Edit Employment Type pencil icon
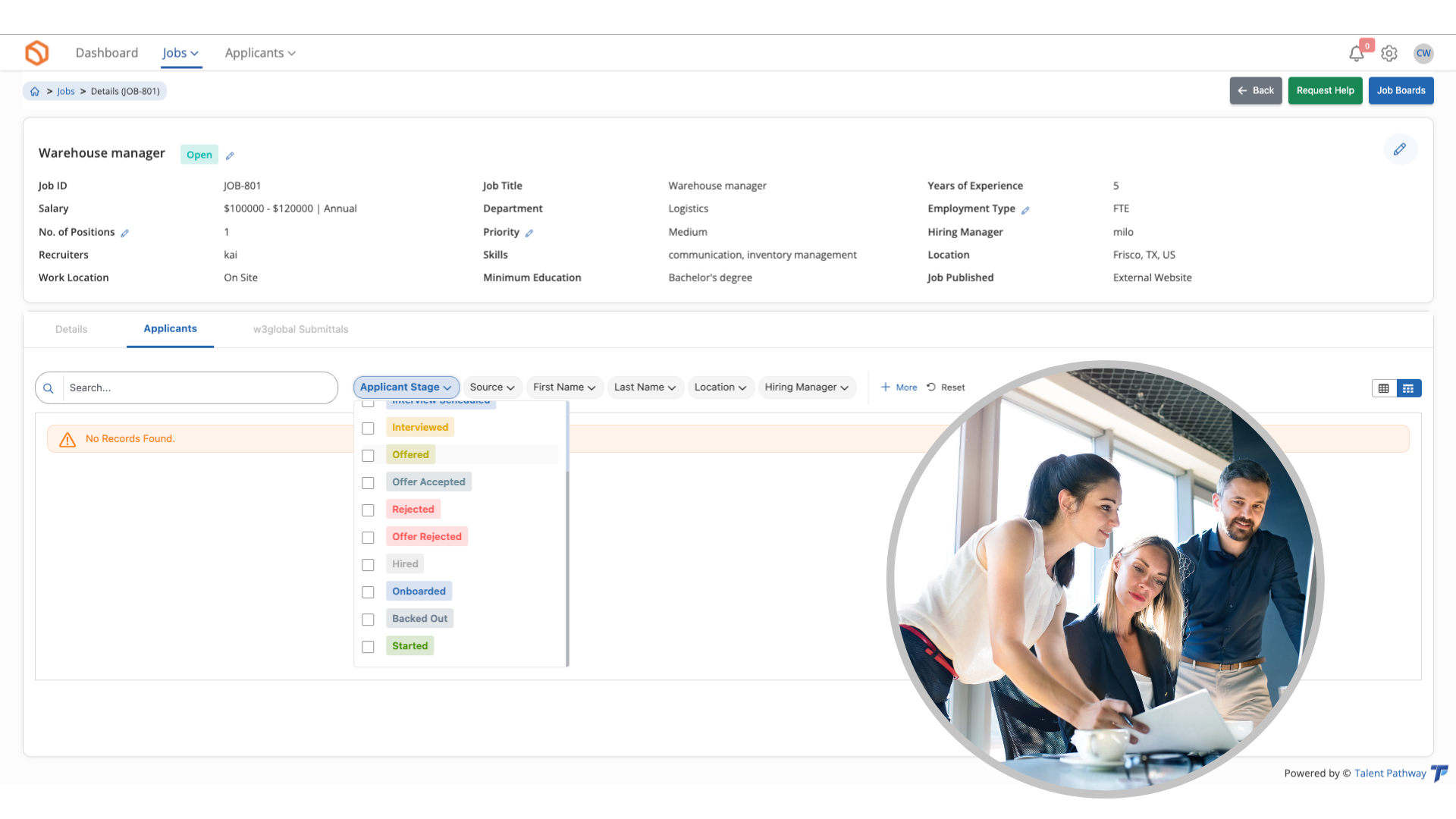The image size is (1456, 819). (1025, 210)
